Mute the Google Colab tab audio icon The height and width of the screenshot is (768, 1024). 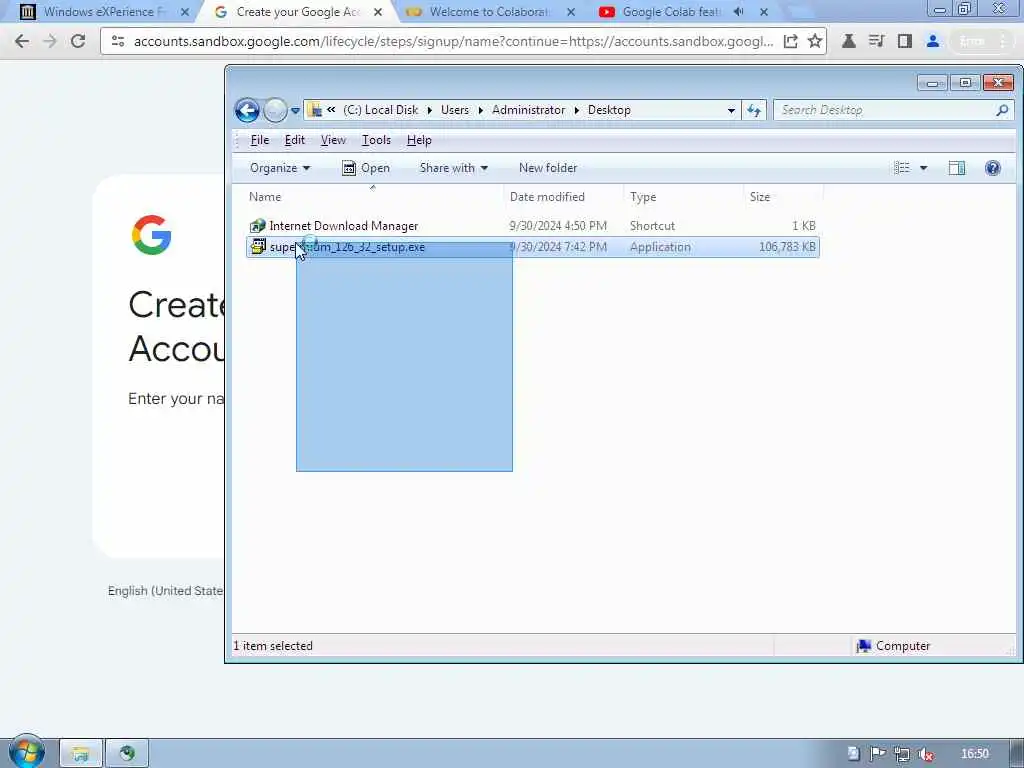tap(739, 12)
